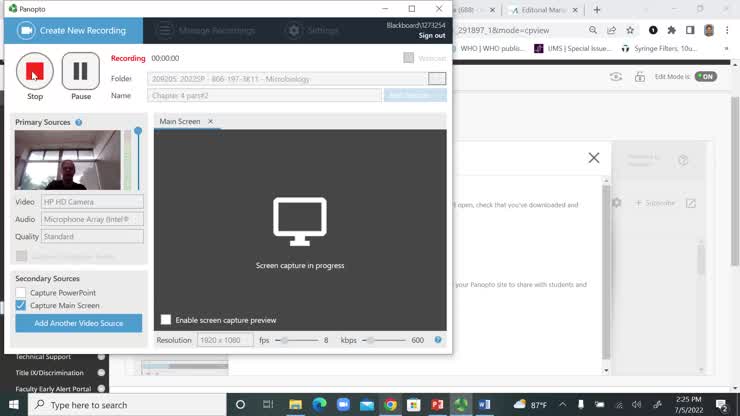This screenshot has height=416, width=740.
Task: Enable screen capture preview checkbox
Action: 166,320
